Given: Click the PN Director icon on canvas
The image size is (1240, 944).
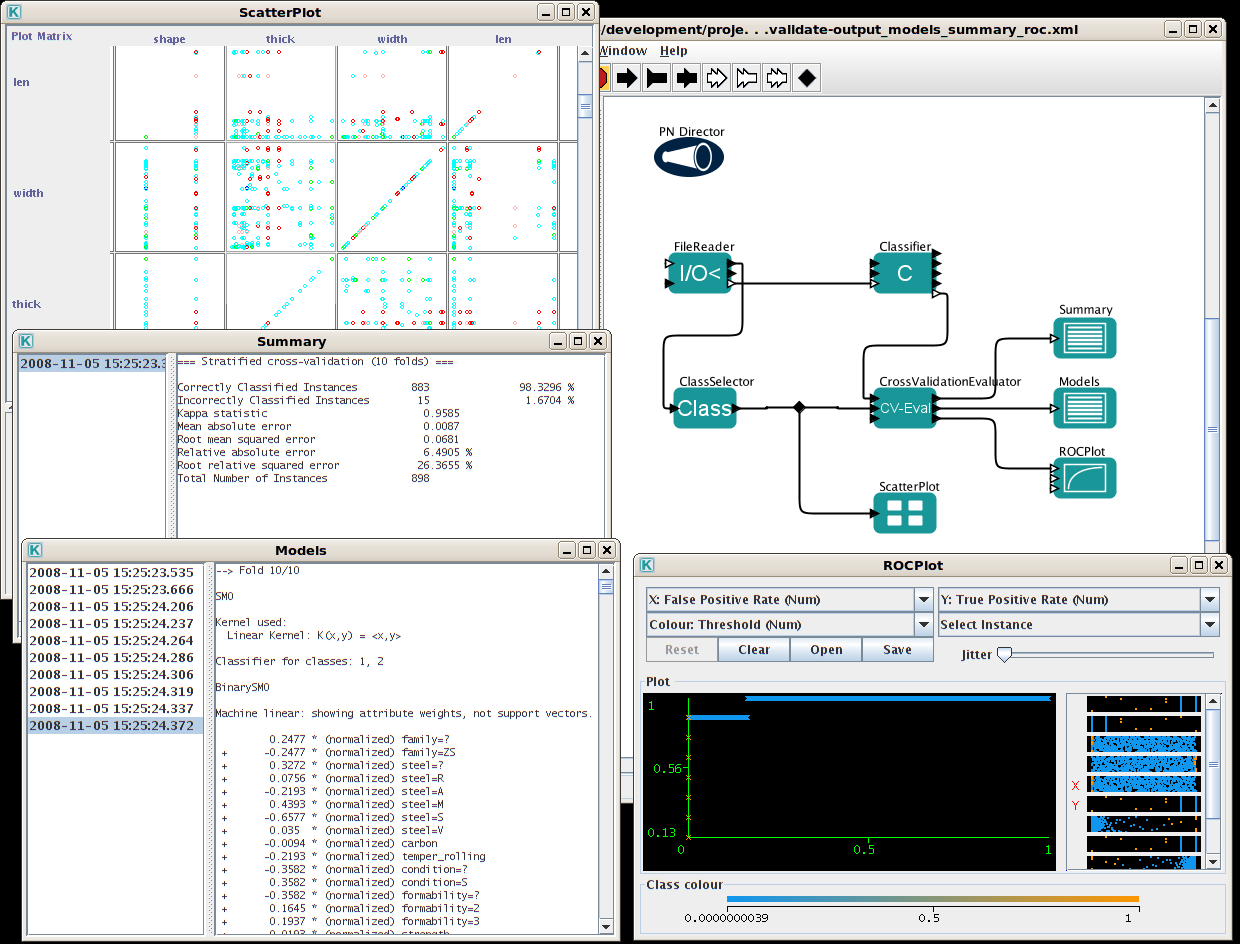Looking at the screenshot, I should (x=689, y=156).
